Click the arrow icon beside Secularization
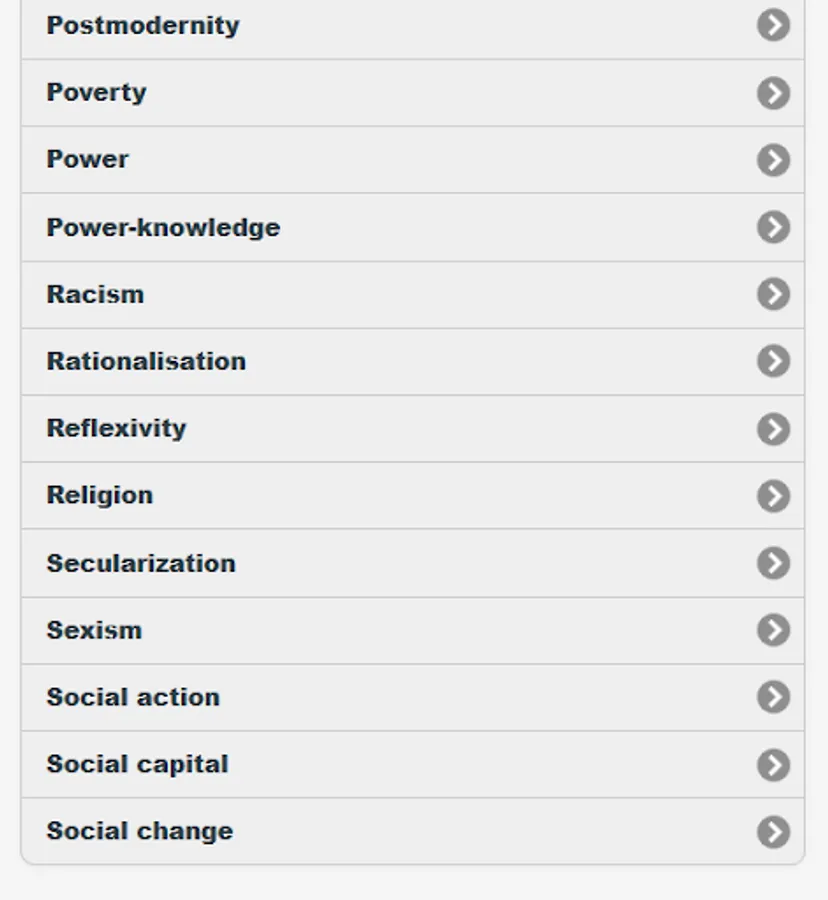This screenshot has width=828, height=900. point(773,563)
